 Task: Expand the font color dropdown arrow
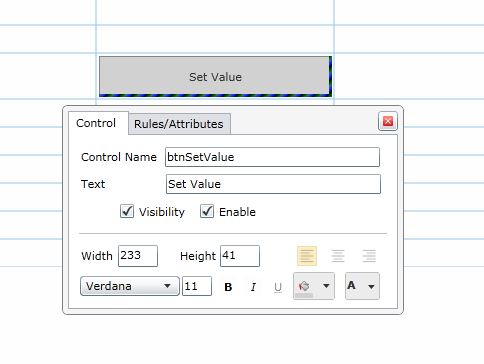[371, 287]
